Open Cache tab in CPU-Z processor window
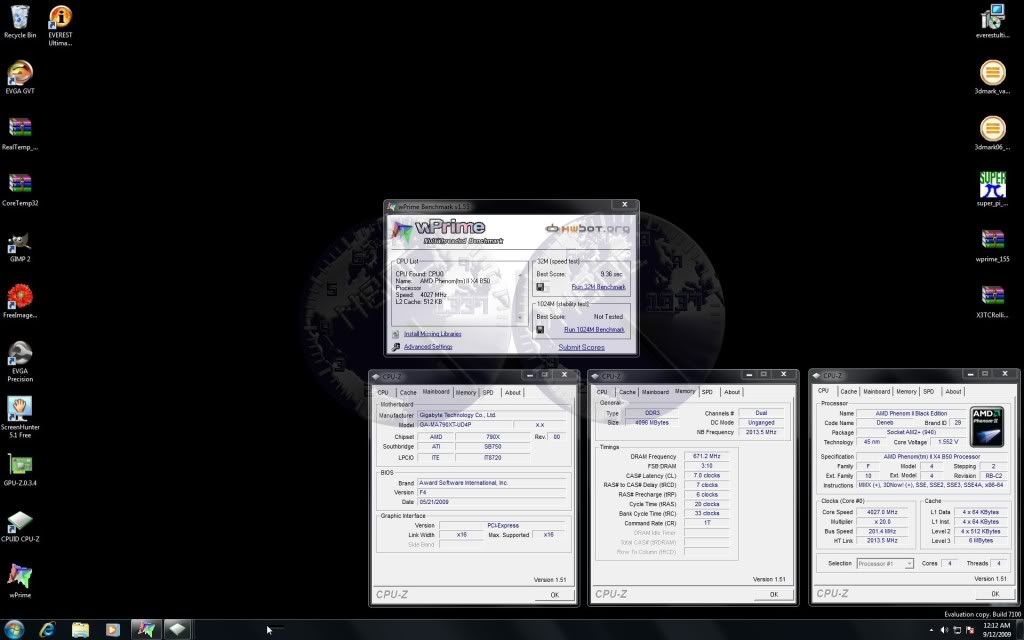The height and width of the screenshot is (640, 1024). tap(848, 392)
